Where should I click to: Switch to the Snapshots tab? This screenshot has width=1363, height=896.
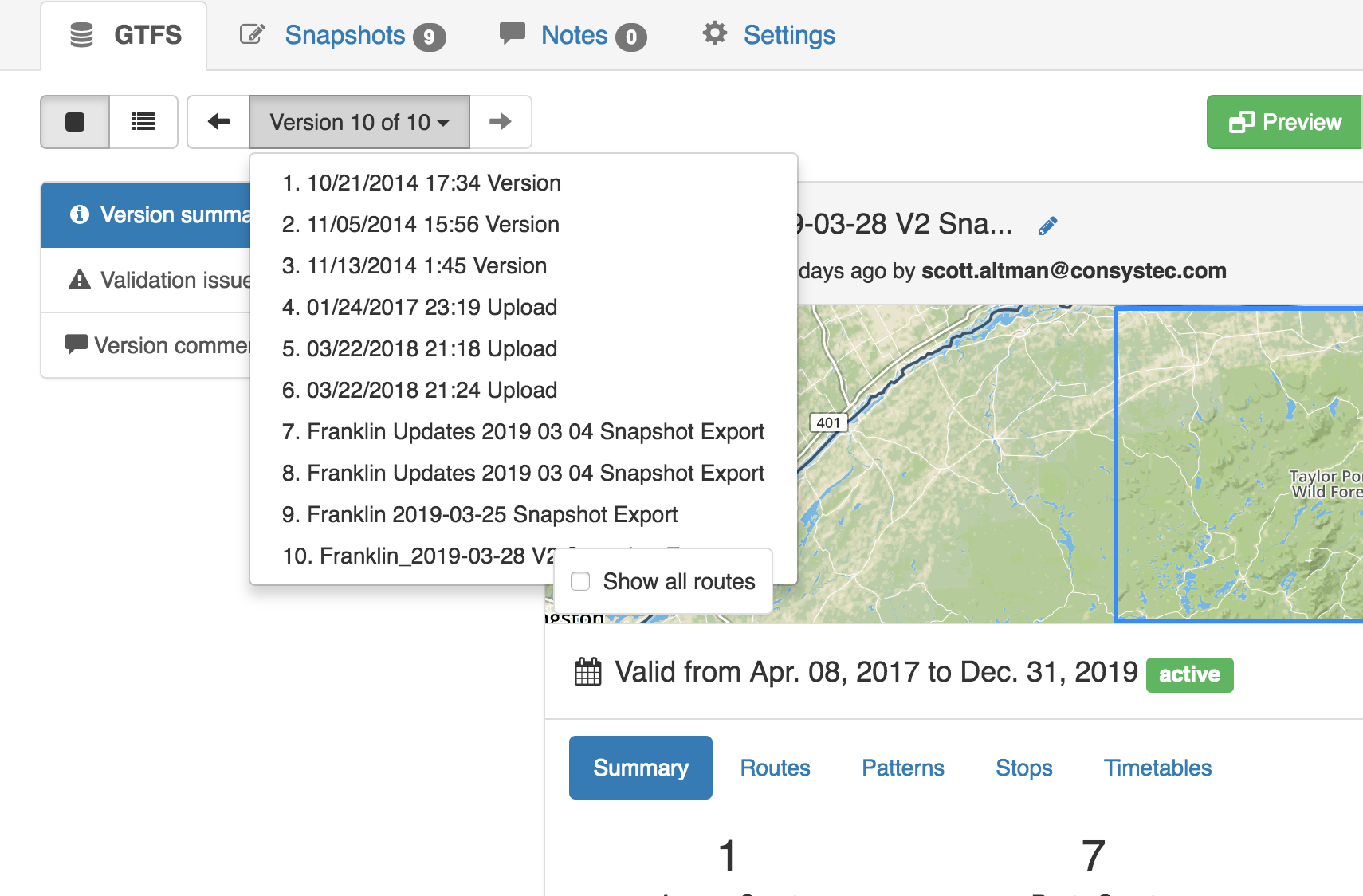[x=342, y=35]
